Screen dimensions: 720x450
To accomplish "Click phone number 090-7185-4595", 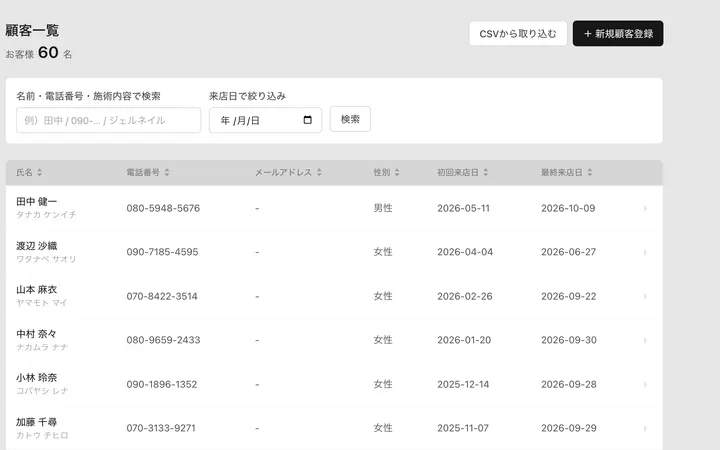I will [x=162, y=252].
